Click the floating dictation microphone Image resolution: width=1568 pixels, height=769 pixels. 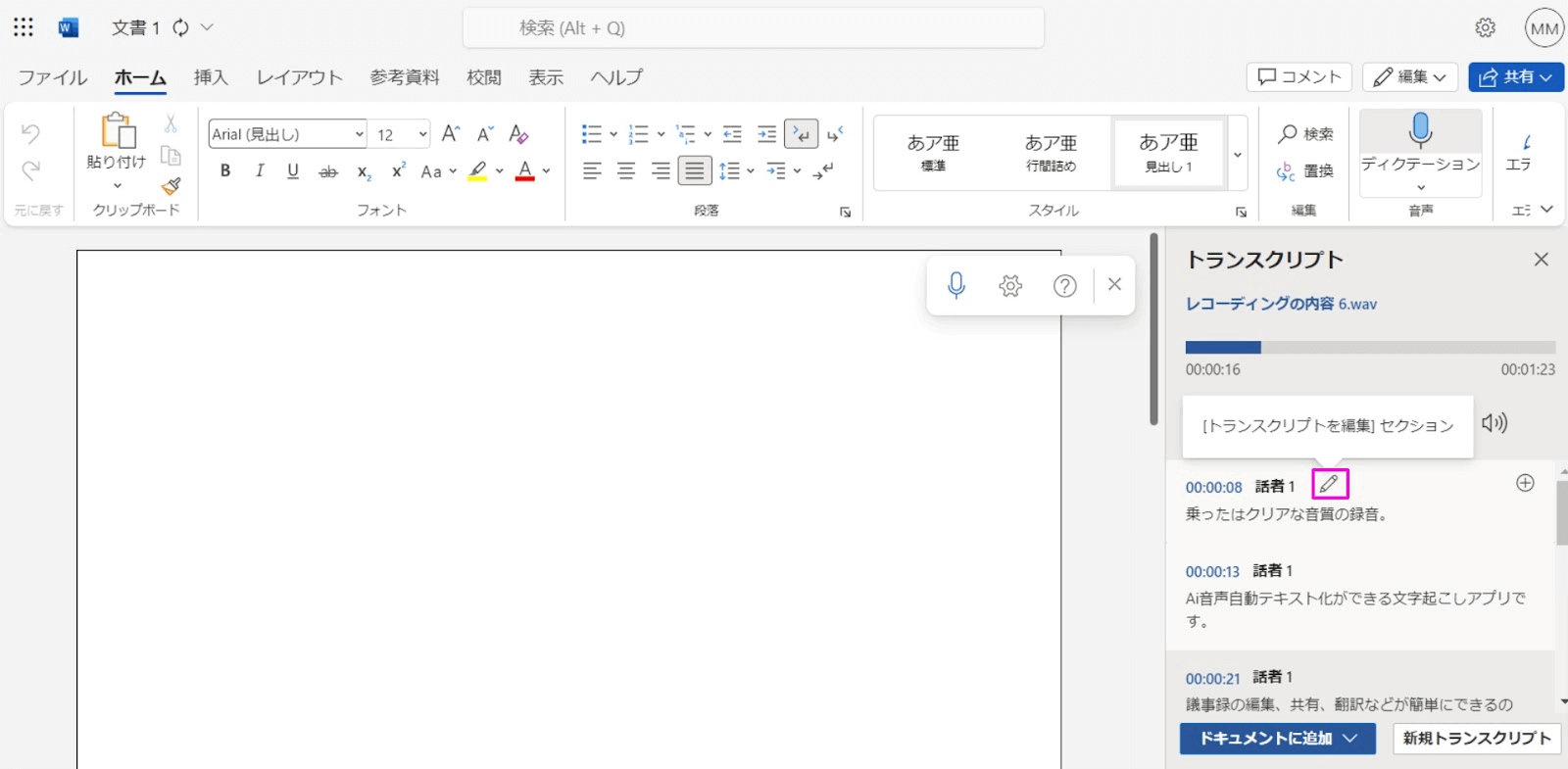coord(956,285)
